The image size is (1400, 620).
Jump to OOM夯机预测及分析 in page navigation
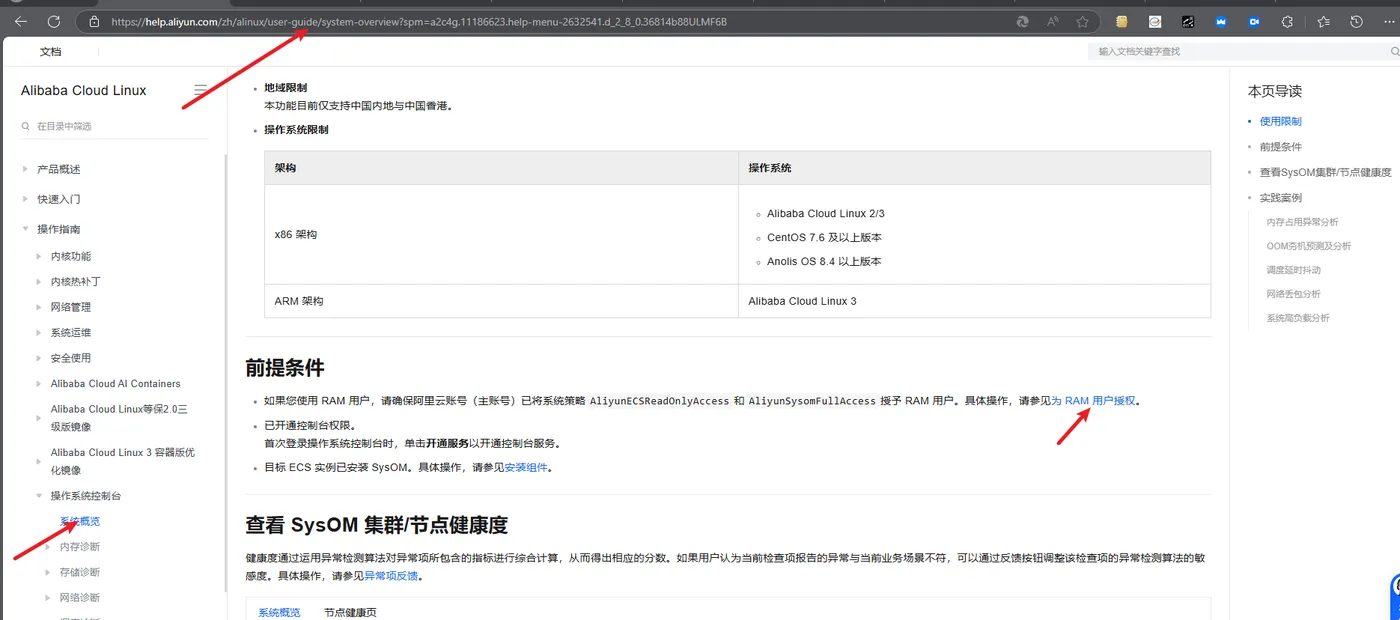(1308, 246)
